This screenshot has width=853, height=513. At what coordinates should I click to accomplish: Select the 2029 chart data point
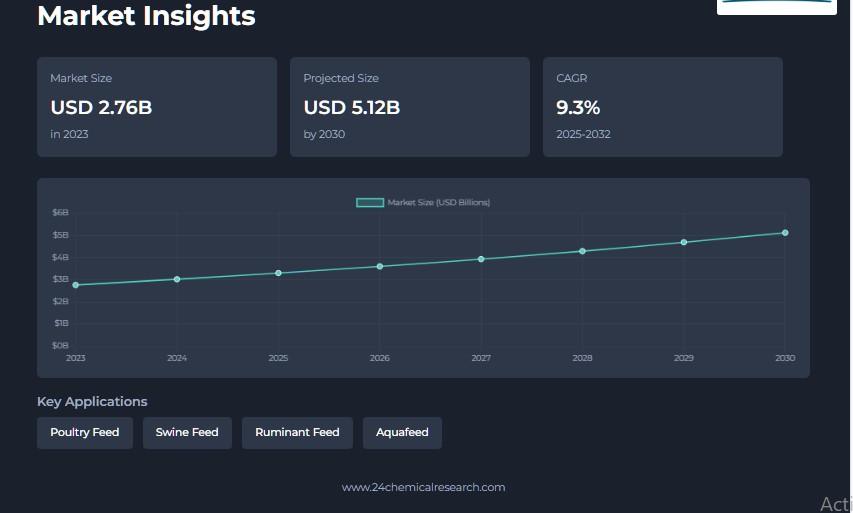684,242
